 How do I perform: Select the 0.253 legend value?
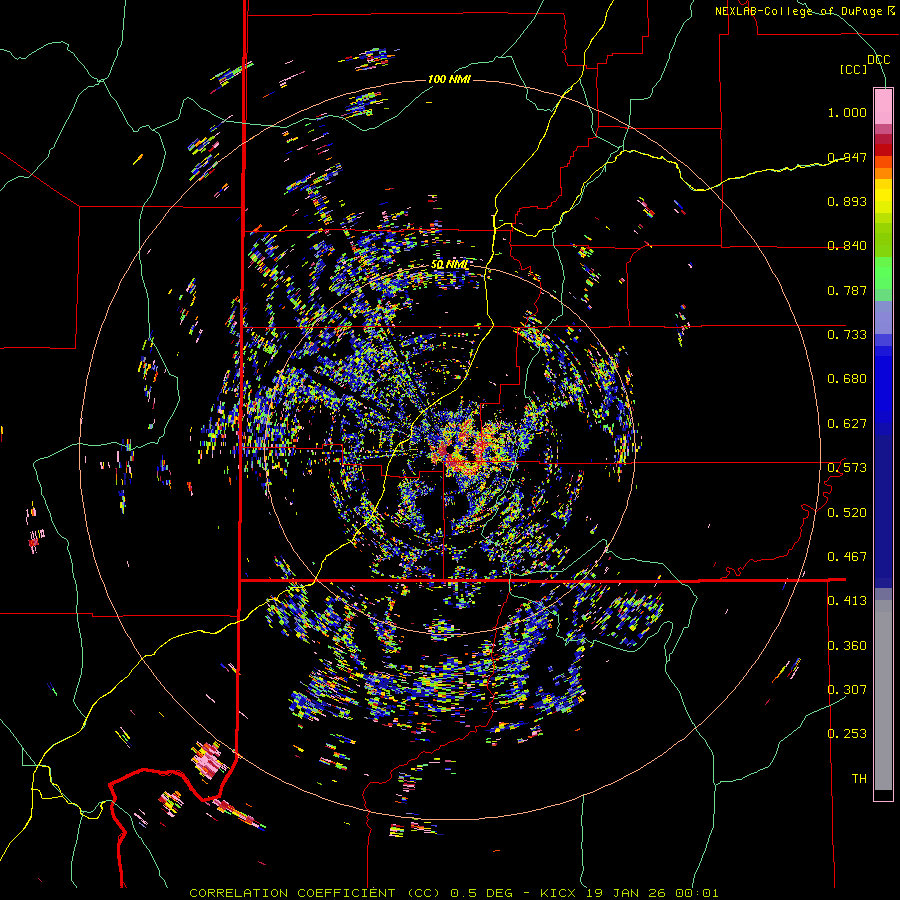point(847,734)
